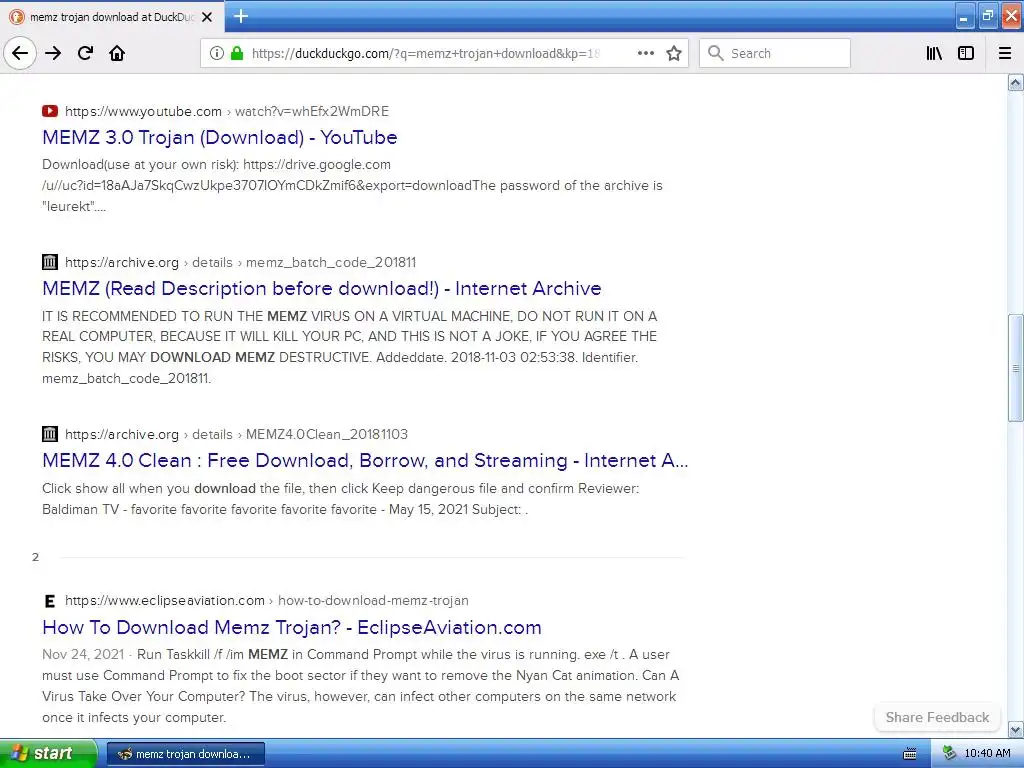The height and width of the screenshot is (768, 1024).
Task: Click the page number 2 marker
Action: point(35,557)
